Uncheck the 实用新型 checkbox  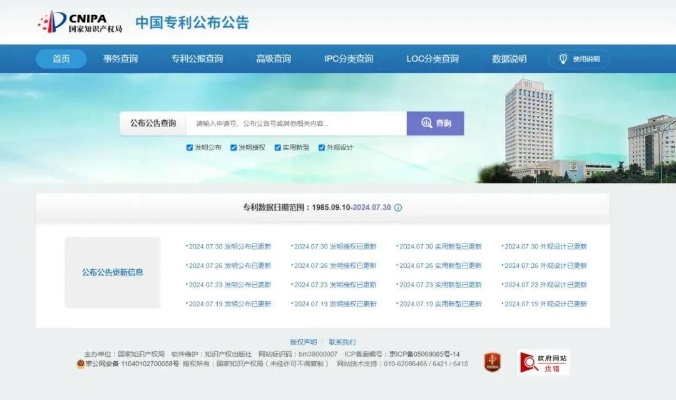click(277, 147)
